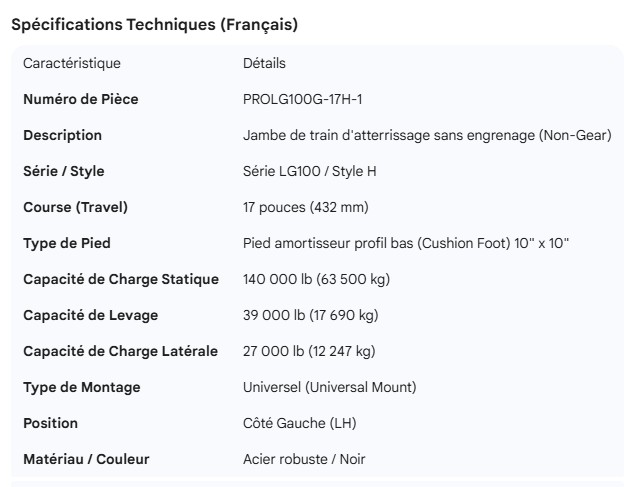Click the Spécifications Techniques (Français) heading

coord(154,25)
